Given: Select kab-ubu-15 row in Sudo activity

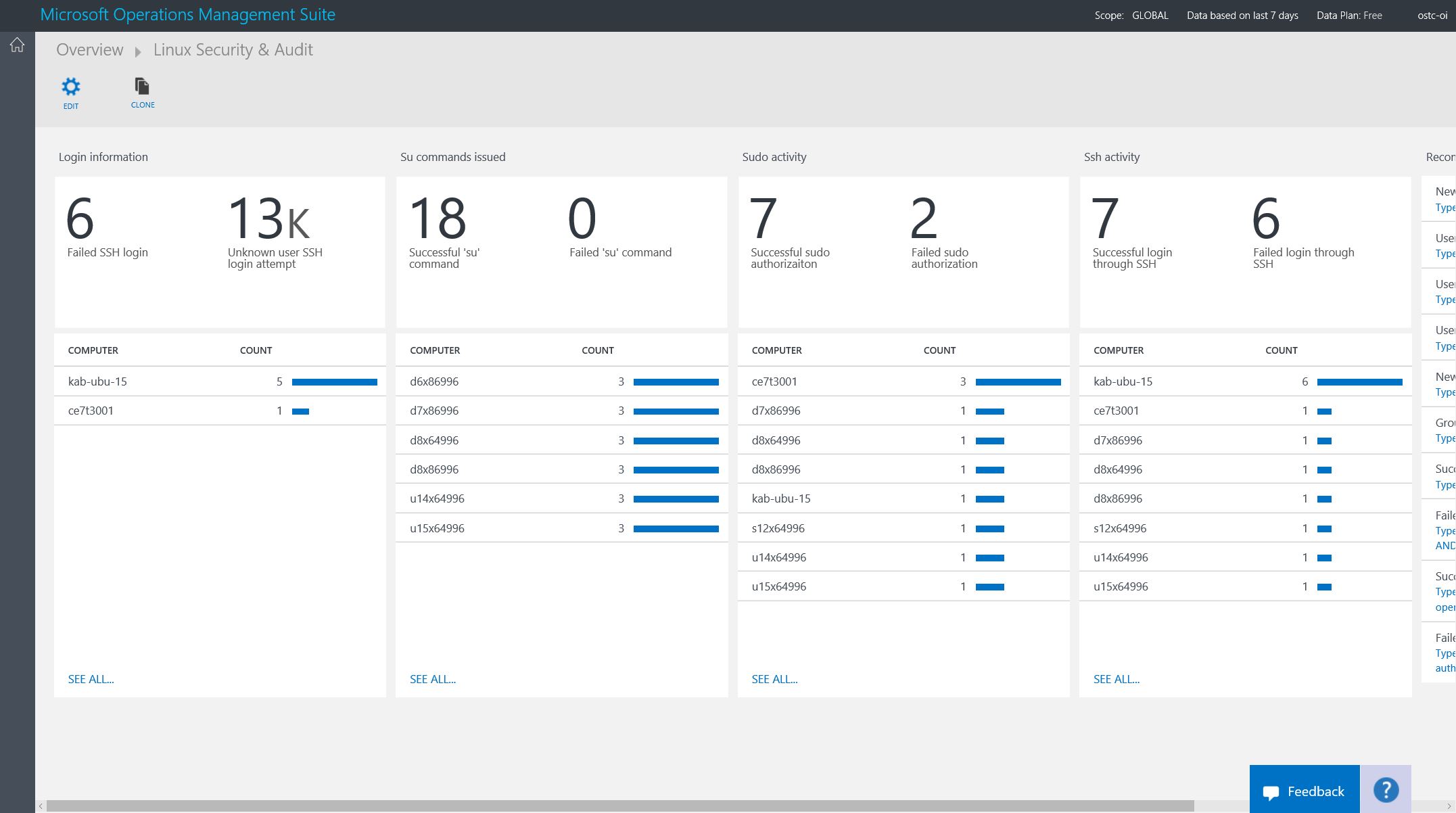Looking at the screenshot, I should 903,498.
